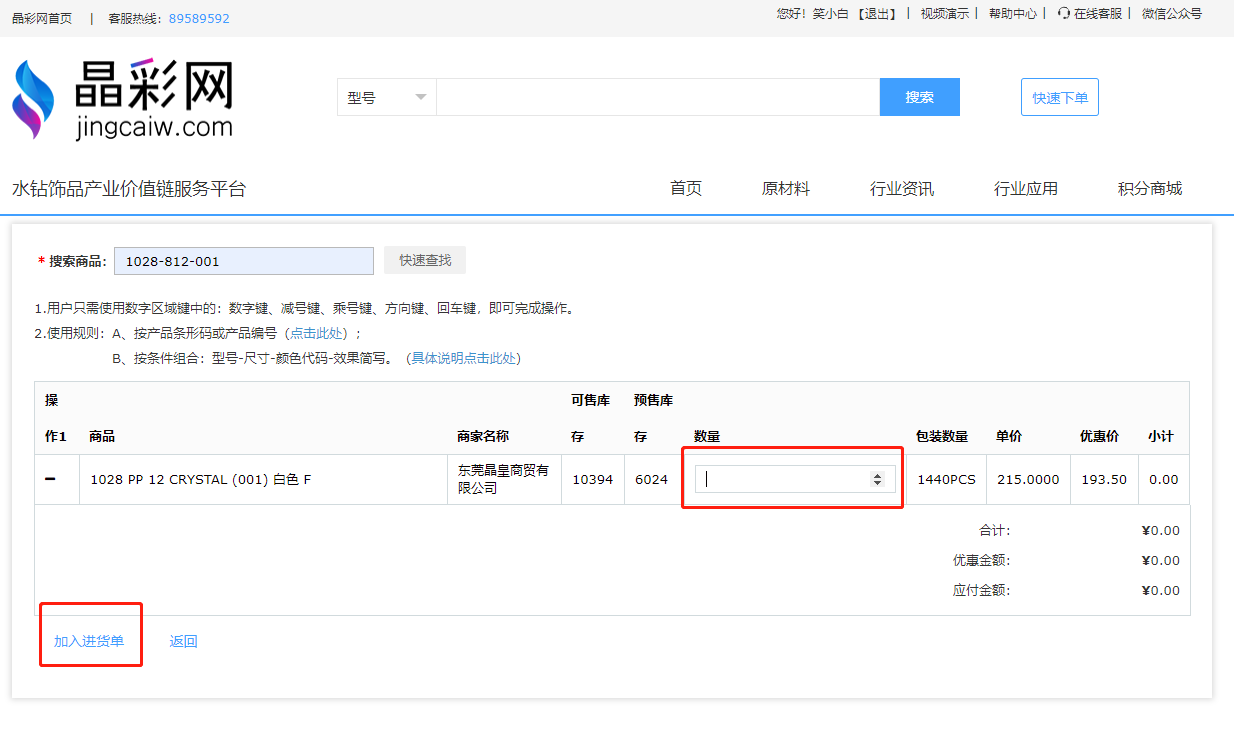Open 积分商城 navigation item
This screenshot has width=1234, height=753.
pos(1149,189)
